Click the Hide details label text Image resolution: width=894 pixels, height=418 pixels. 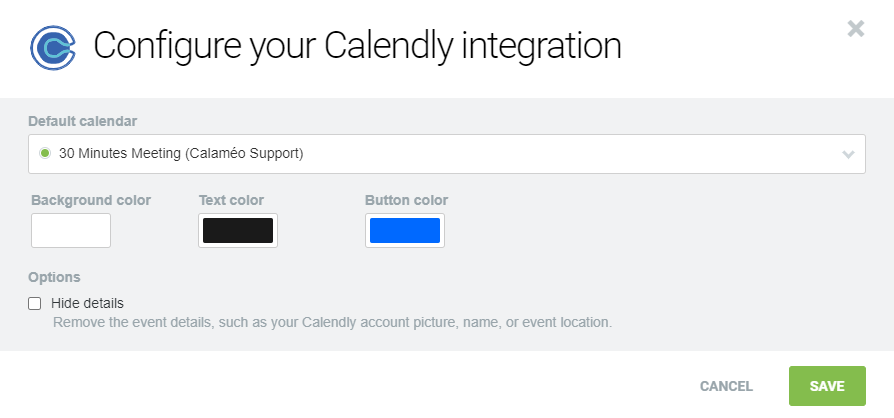[x=87, y=303]
